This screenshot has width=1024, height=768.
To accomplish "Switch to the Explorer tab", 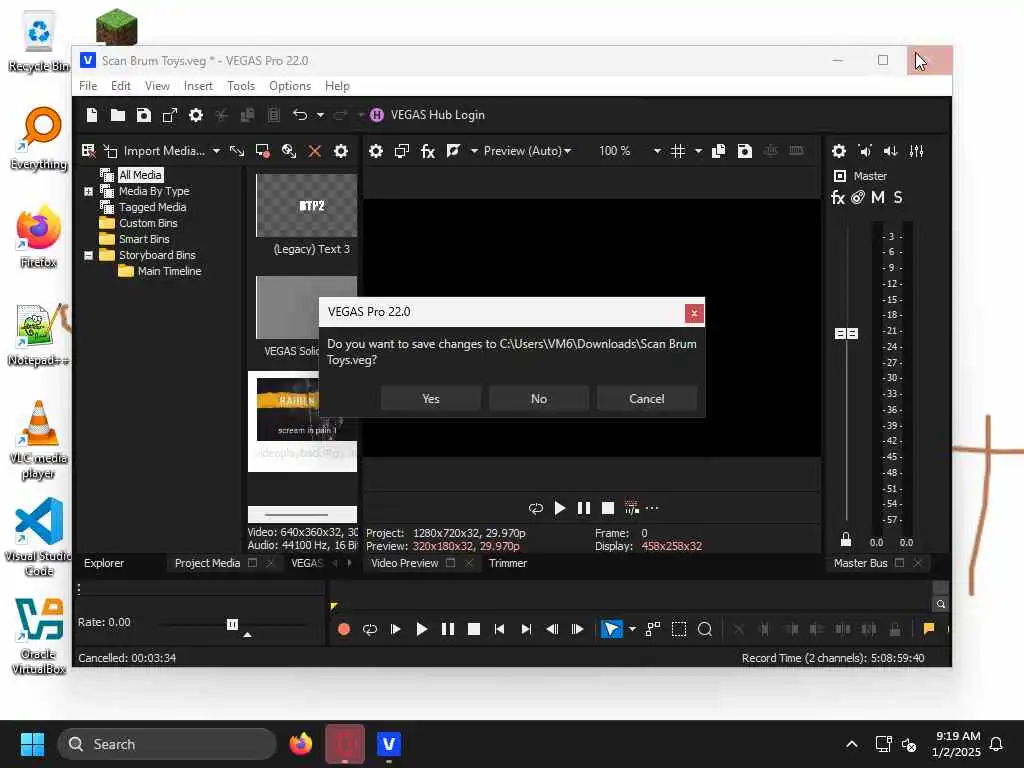I will tap(104, 563).
